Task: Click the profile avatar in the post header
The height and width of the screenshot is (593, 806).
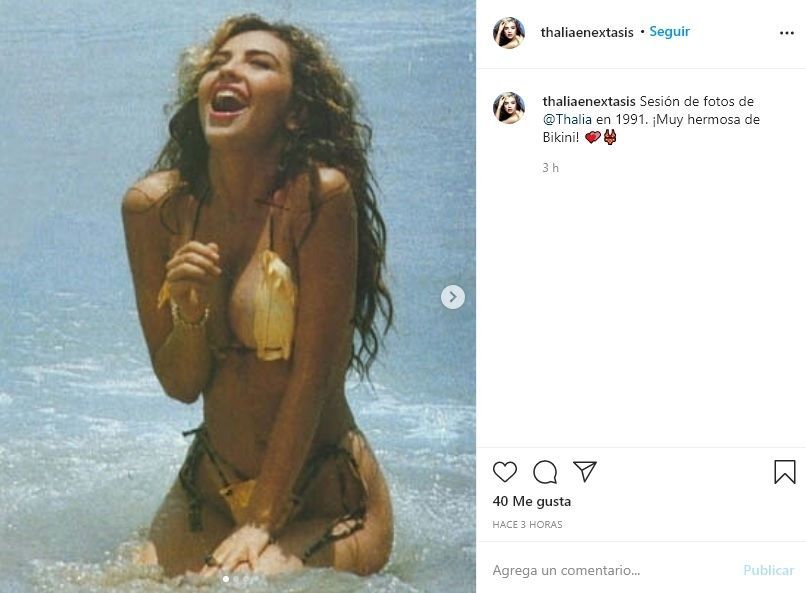Action: (509, 32)
